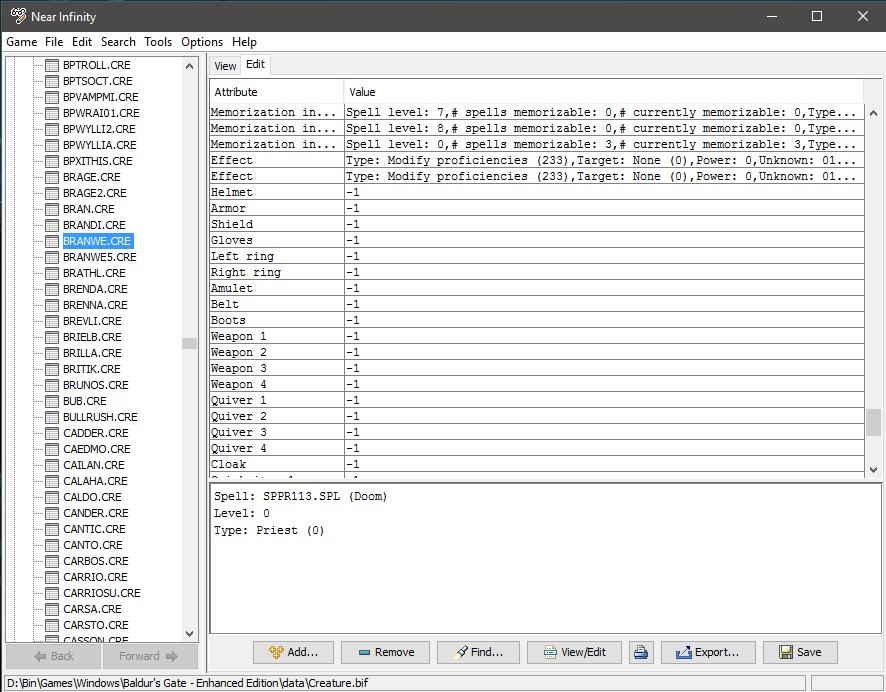Select the Quiver 3 attribute row
Viewport: 886px width, 692px height.
537,433
